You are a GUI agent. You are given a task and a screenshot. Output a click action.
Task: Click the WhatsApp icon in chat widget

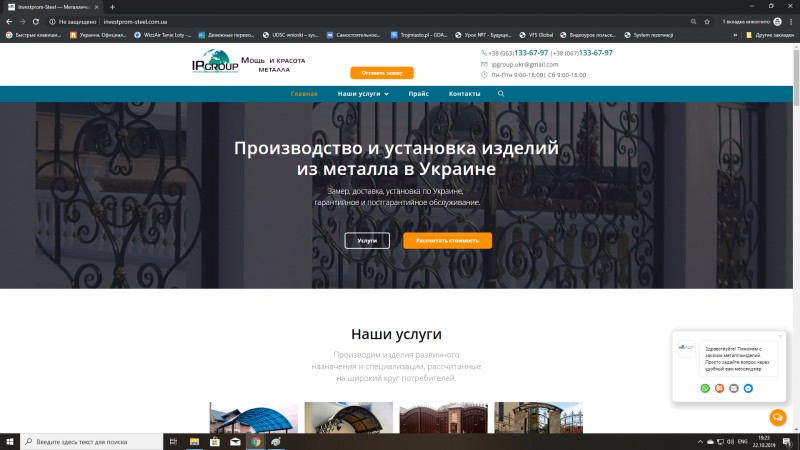(705, 388)
